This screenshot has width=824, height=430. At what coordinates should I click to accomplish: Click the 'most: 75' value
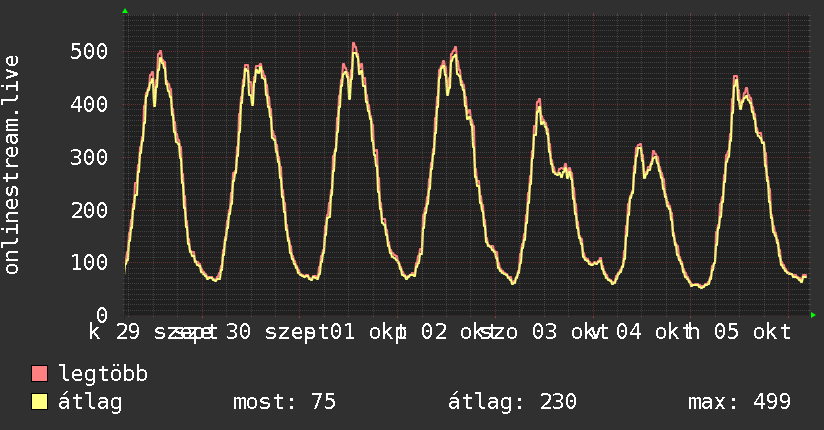pos(284,402)
